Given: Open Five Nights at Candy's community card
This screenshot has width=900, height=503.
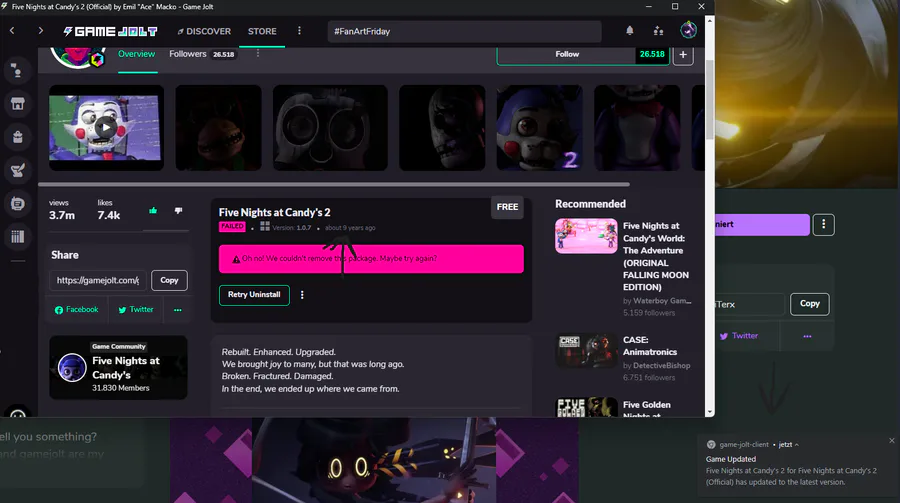Looking at the screenshot, I should pos(118,367).
